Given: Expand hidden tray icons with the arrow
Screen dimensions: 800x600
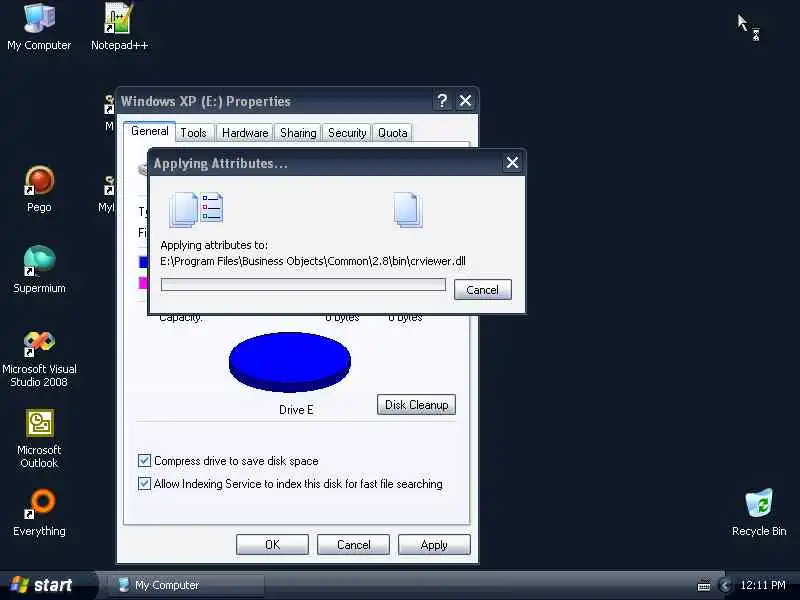Looking at the screenshot, I should coord(724,585).
